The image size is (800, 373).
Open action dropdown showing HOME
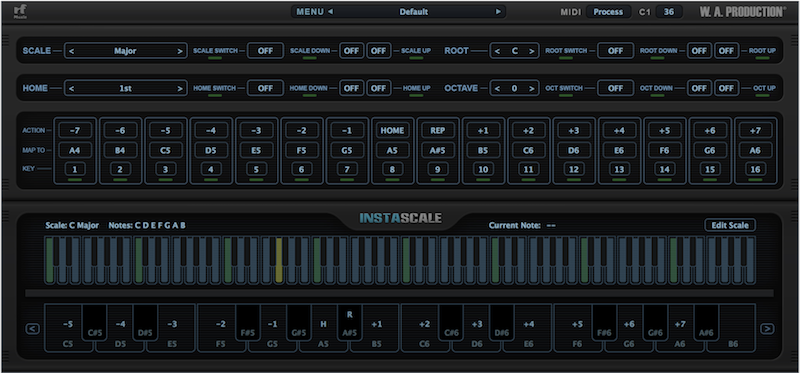392,131
